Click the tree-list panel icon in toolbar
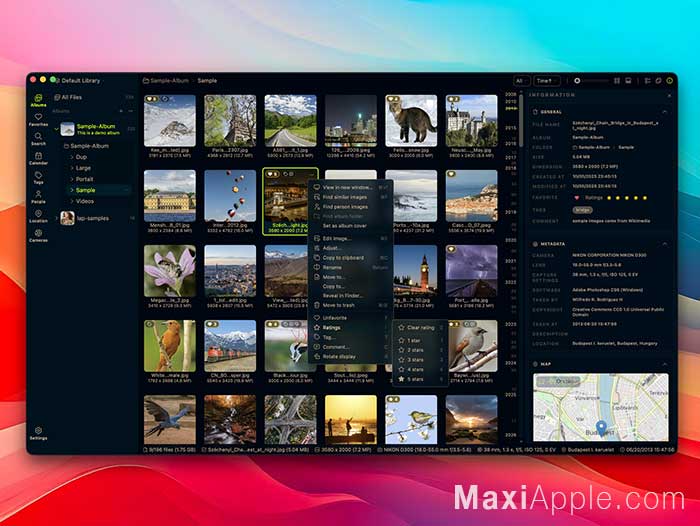 (x=647, y=81)
